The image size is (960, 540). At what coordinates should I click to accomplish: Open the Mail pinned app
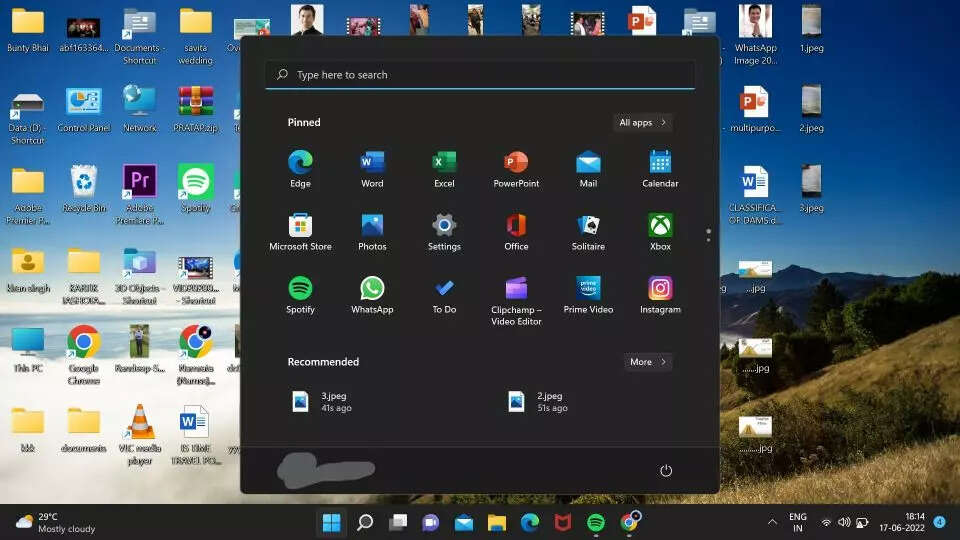coord(588,169)
